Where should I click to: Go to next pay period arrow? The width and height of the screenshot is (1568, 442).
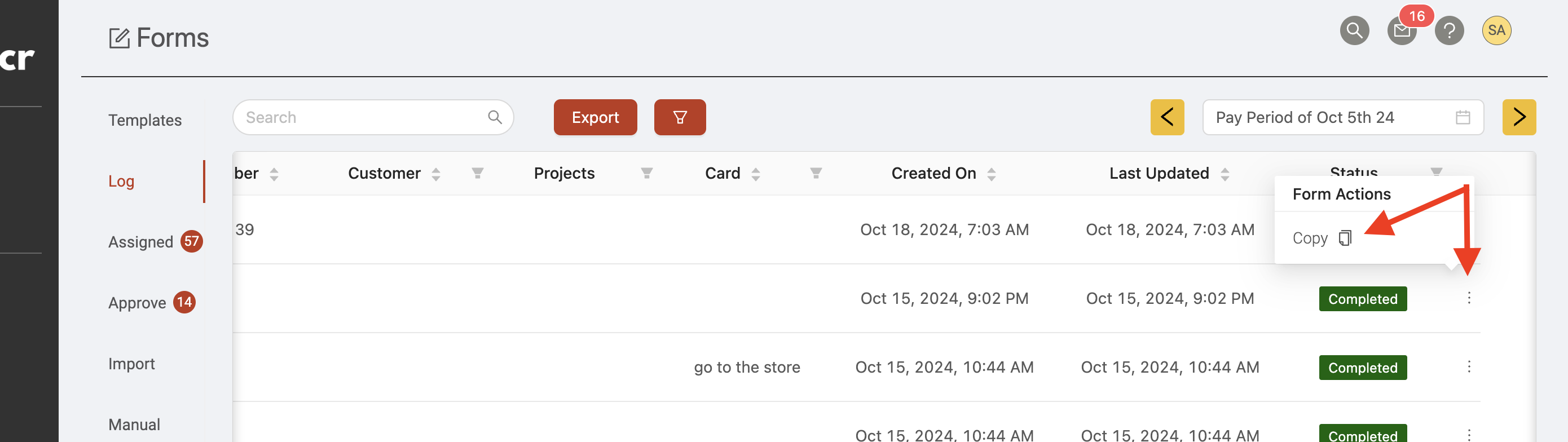point(1519,117)
